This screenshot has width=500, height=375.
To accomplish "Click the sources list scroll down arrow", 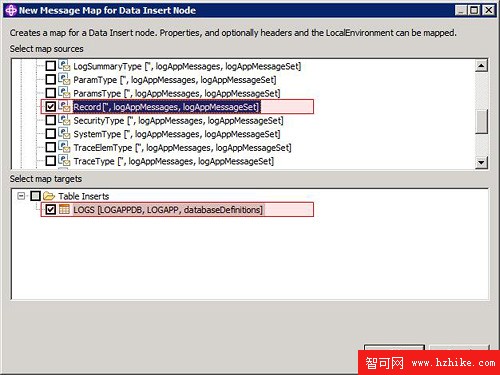I will [481, 163].
